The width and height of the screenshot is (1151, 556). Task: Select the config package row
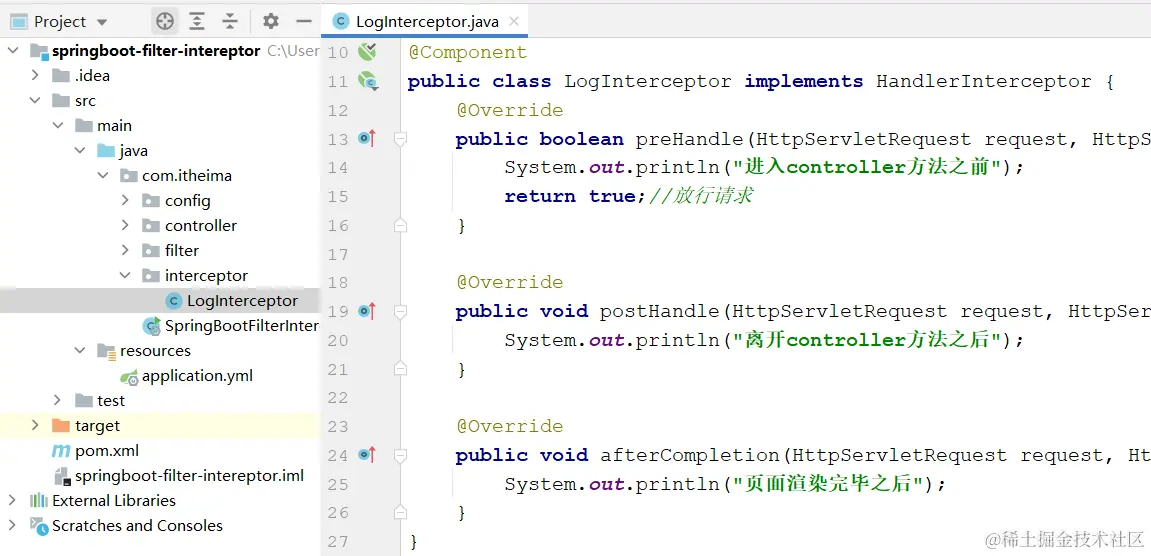coord(160,201)
